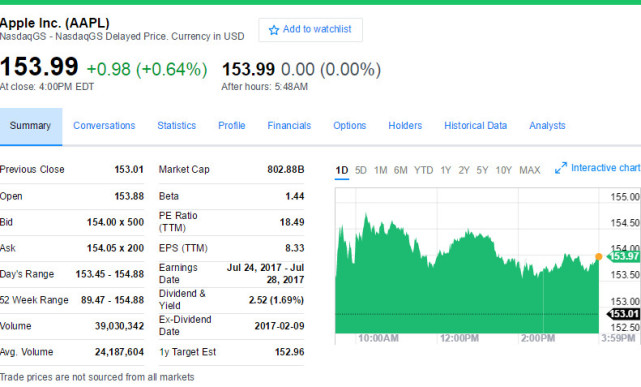Go to the Options tab

click(350, 125)
